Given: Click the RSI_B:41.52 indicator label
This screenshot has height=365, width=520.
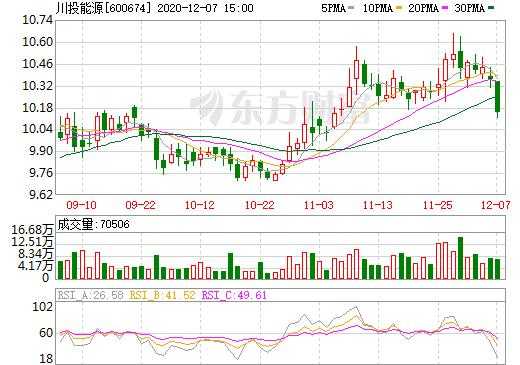Looking at the screenshot, I should coord(163,295).
